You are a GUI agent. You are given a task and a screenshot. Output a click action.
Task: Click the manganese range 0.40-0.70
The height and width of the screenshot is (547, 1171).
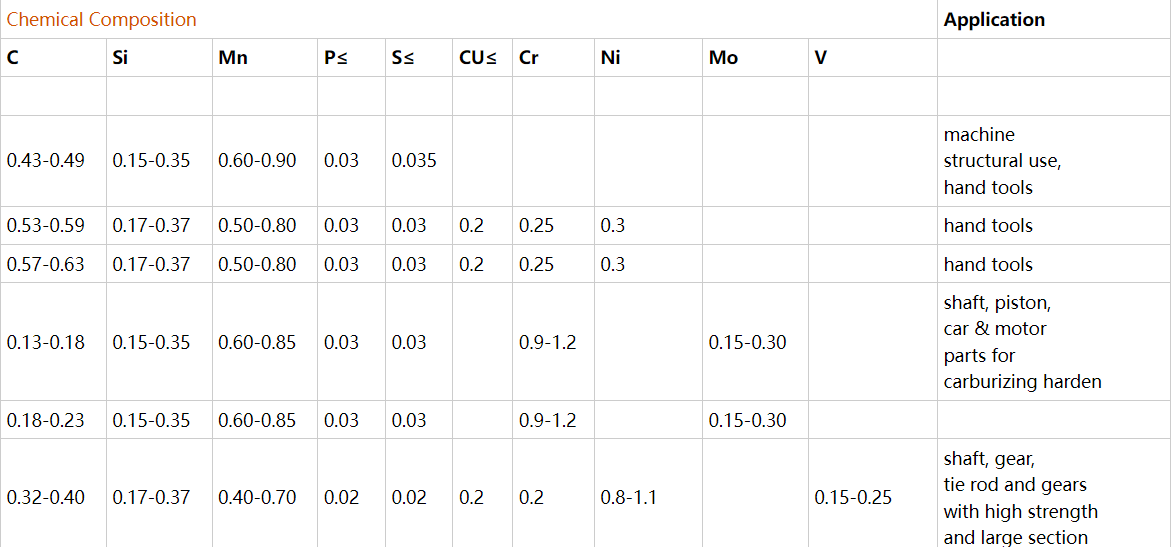pyautogui.click(x=257, y=498)
